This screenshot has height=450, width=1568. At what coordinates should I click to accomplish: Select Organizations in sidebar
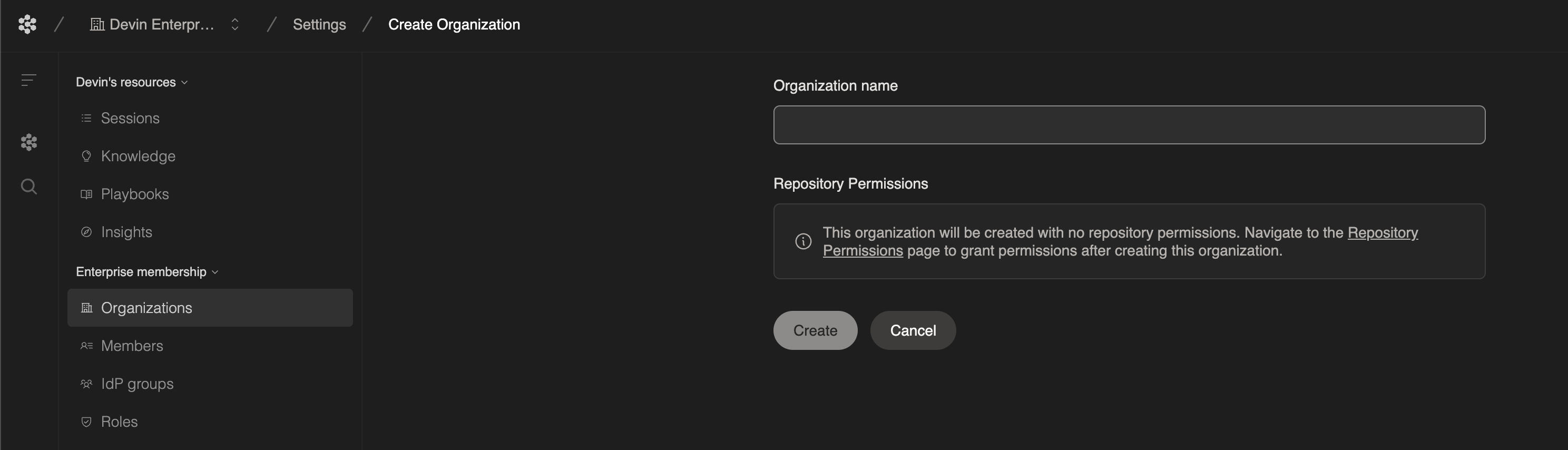(x=210, y=308)
